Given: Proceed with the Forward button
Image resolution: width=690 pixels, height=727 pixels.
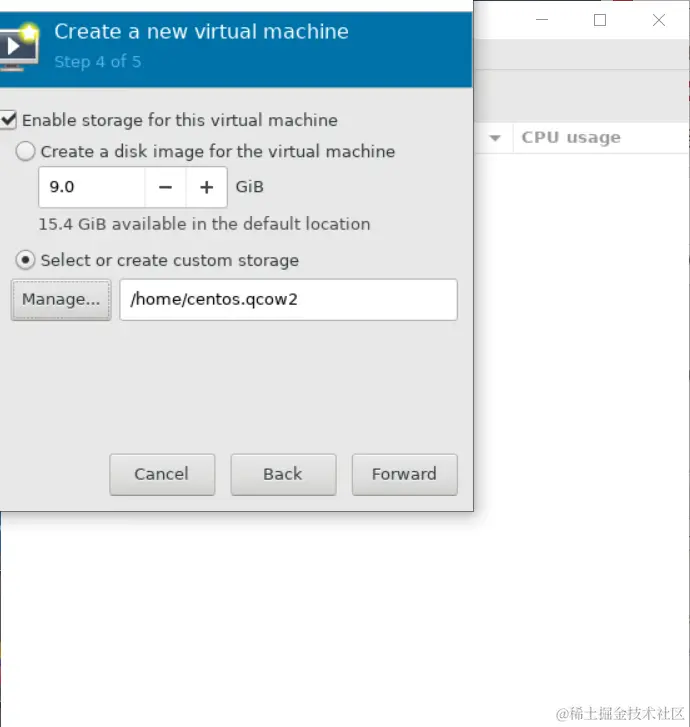Looking at the screenshot, I should [404, 474].
